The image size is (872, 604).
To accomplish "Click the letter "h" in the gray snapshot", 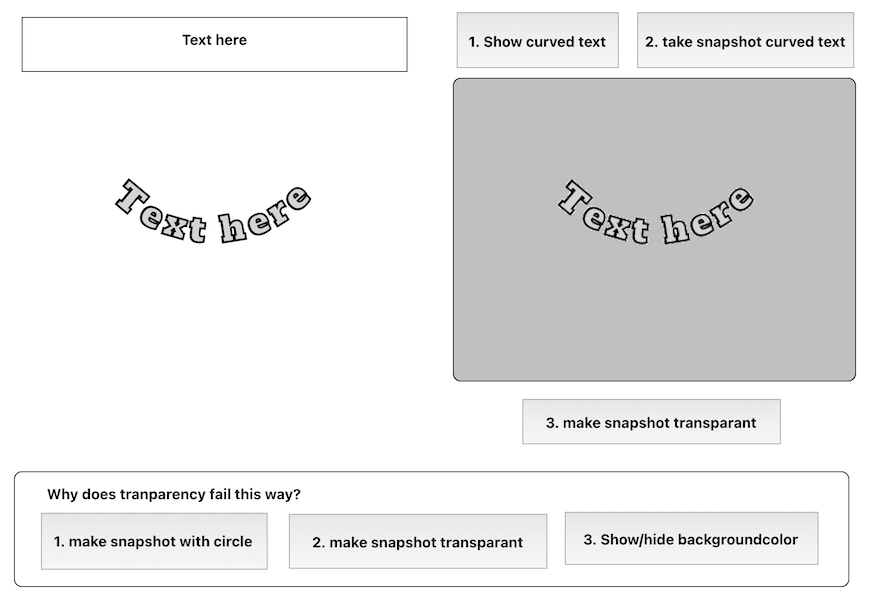I will pos(675,227).
